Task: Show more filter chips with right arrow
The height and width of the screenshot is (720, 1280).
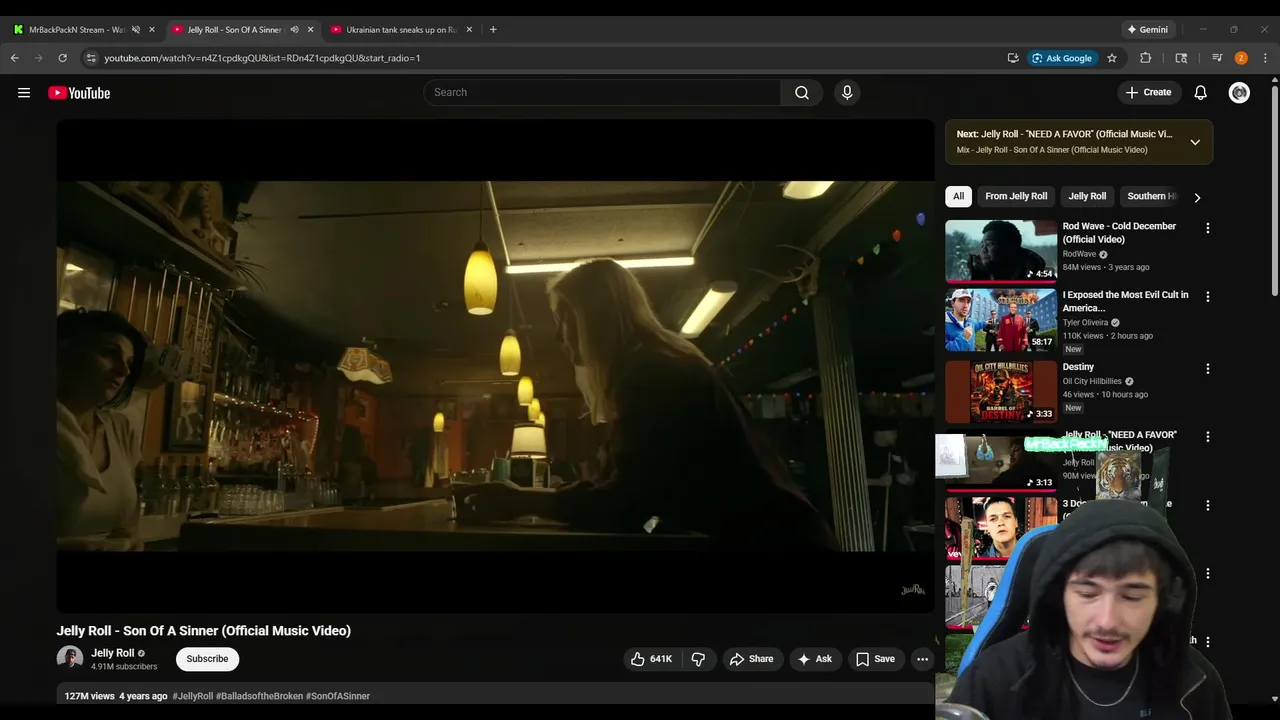Action: (x=1197, y=197)
